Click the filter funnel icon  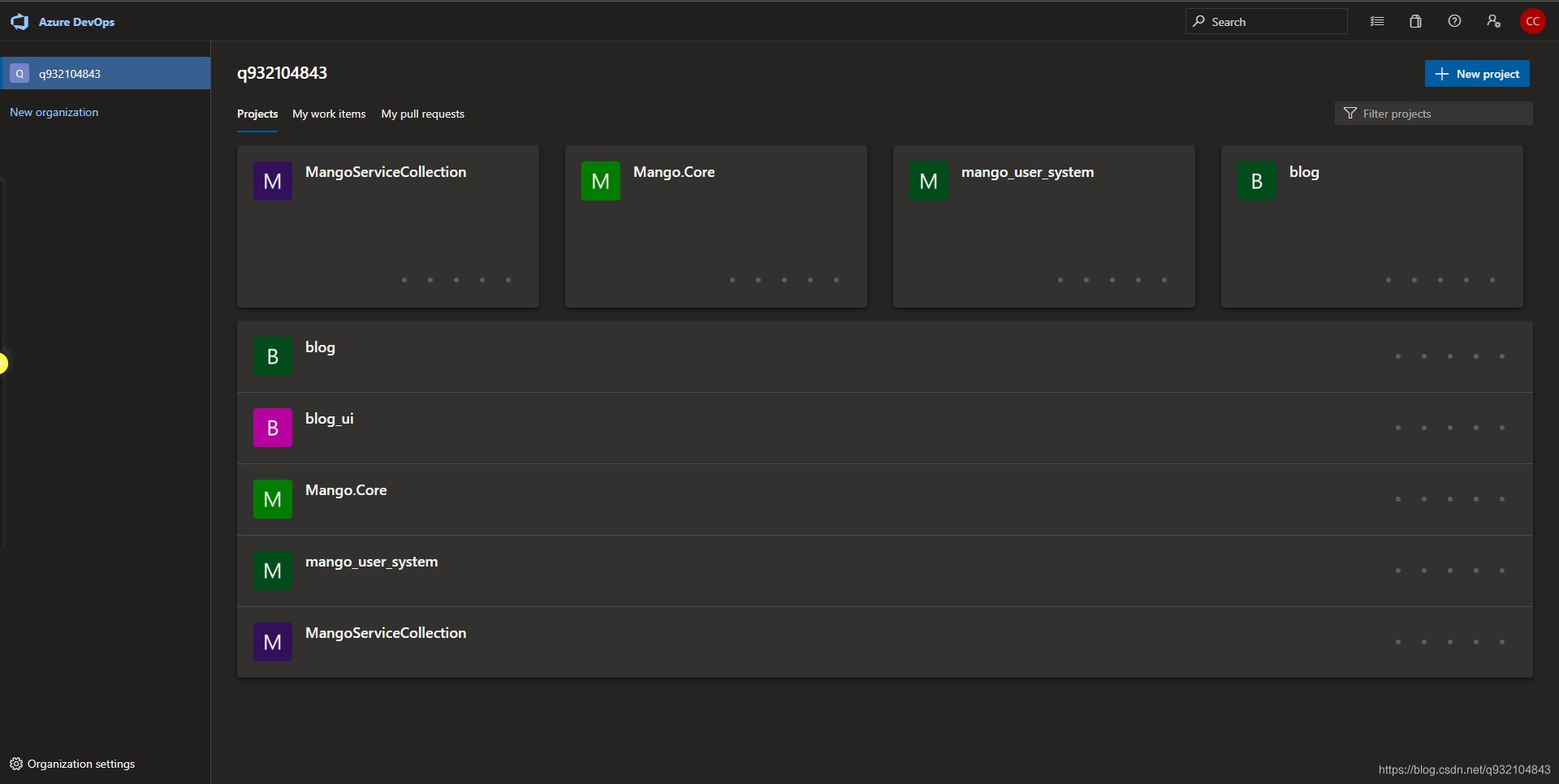[x=1350, y=113]
